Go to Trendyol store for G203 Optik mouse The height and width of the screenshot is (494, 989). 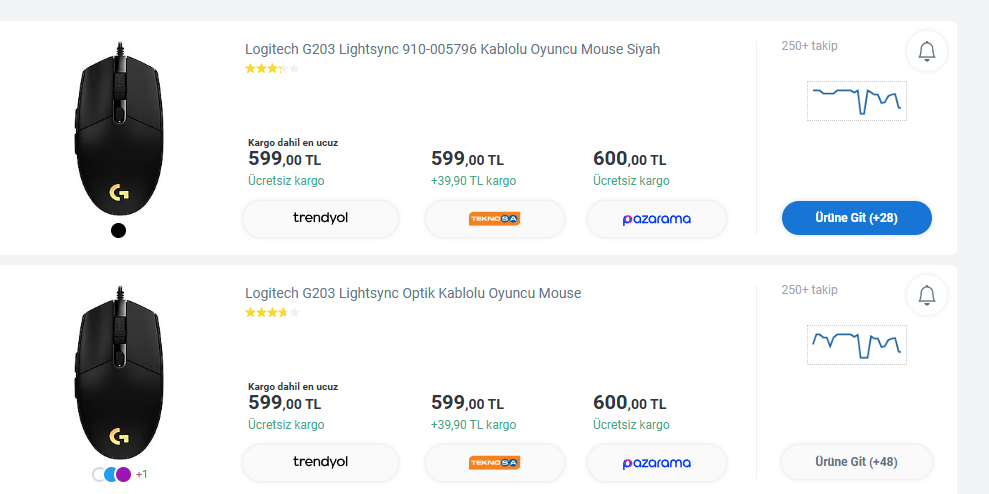click(320, 462)
